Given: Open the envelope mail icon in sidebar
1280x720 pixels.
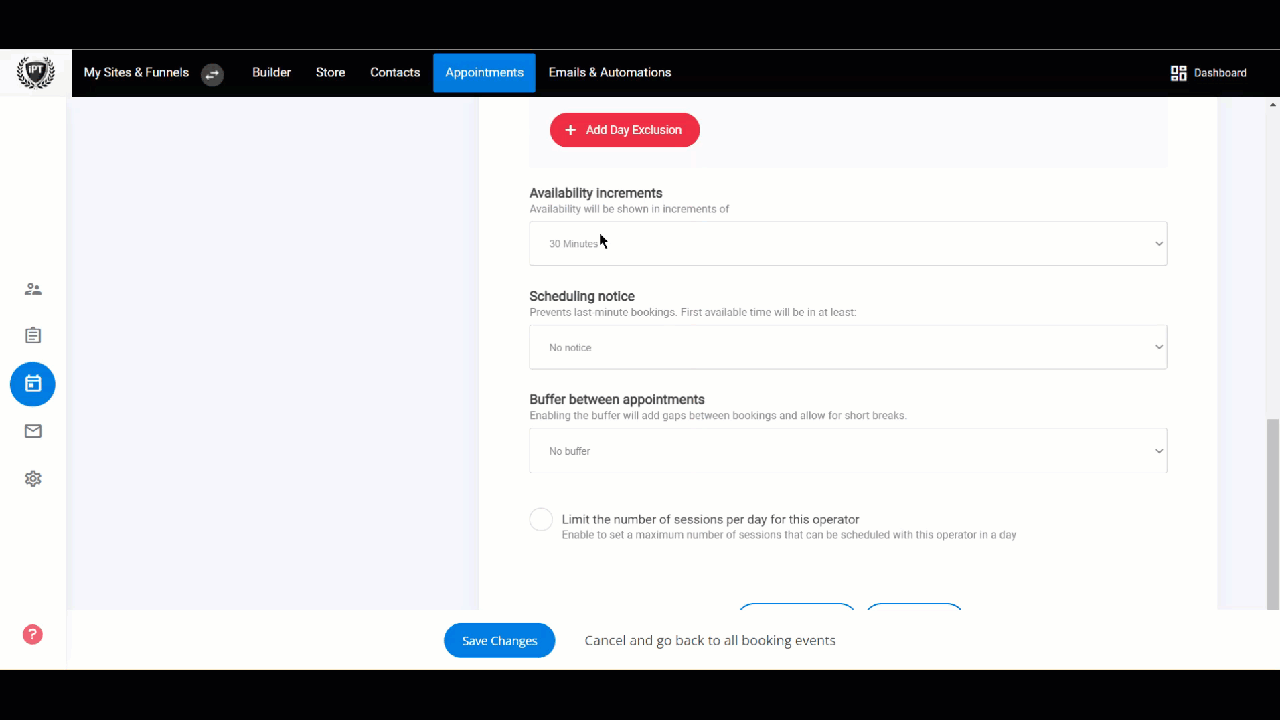Looking at the screenshot, I should [33, 431].
